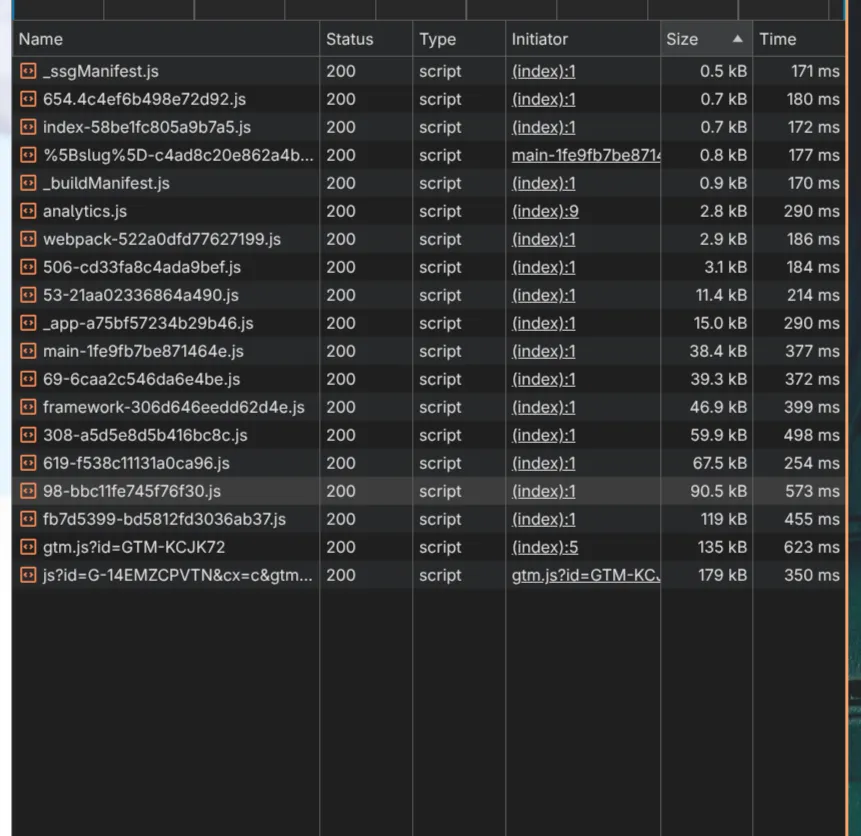Viewport: 861px width, 836px height.
Task: Sort requests by the Name column header
Action: (166, 39)
